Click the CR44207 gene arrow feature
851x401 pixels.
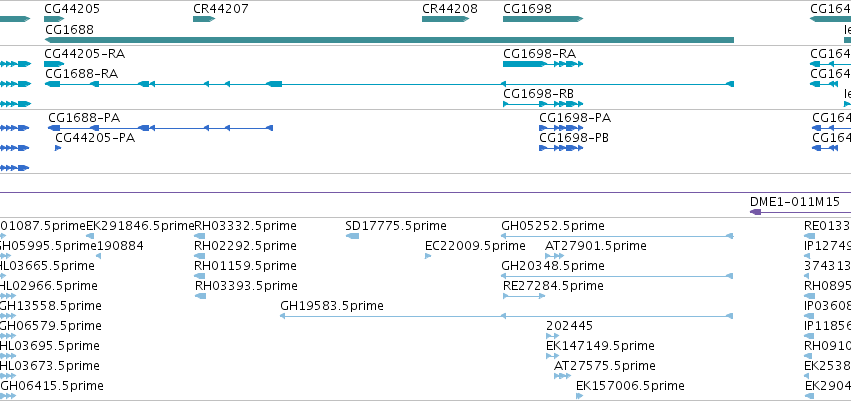coord(204,19)
